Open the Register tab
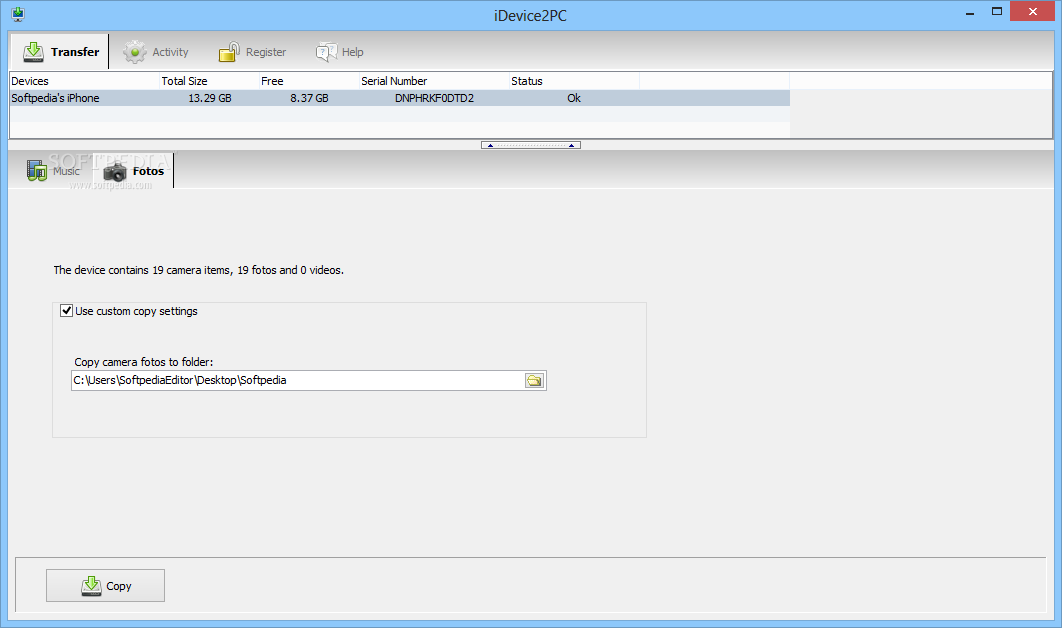Screen dimensions: 1062x628 click(252, 52)
